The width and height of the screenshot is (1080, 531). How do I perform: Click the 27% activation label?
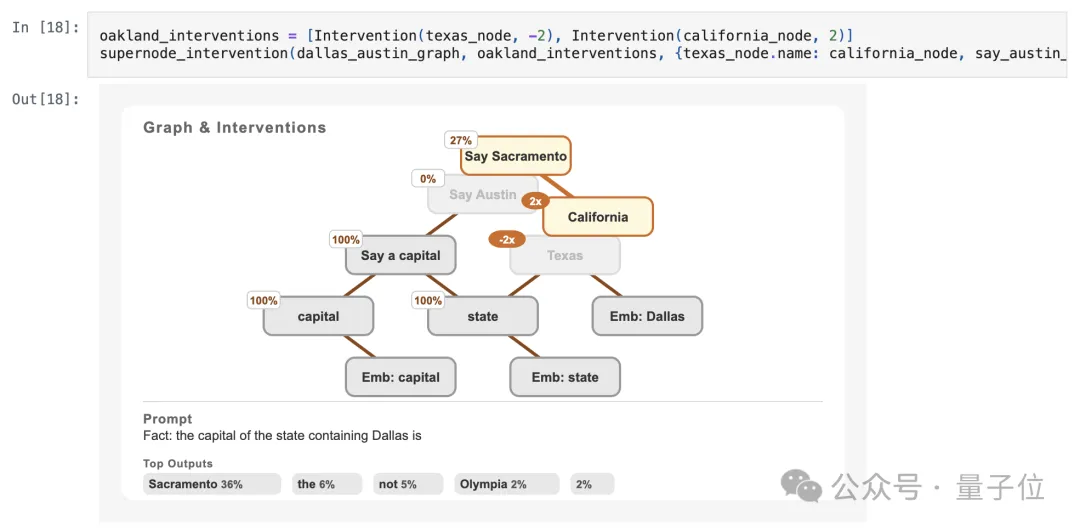tap(460, 141)
